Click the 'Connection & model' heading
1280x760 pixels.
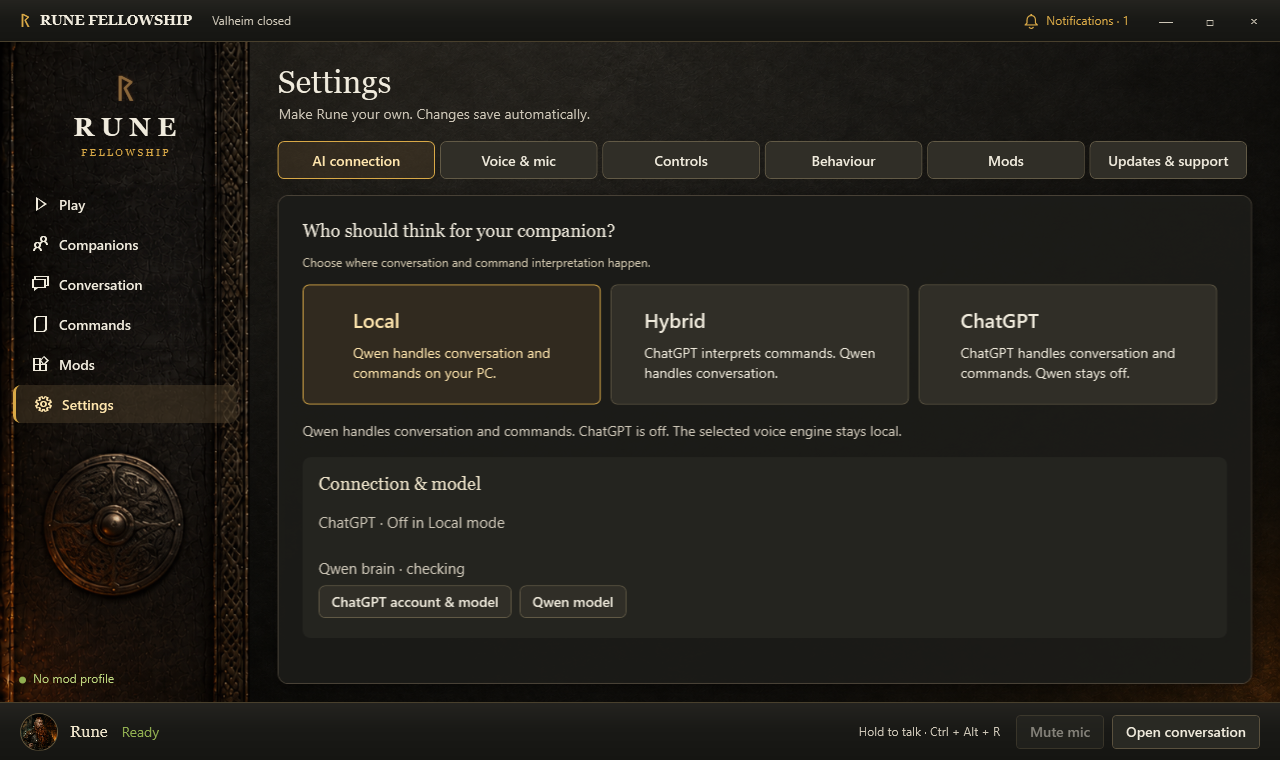click(399, 484)
